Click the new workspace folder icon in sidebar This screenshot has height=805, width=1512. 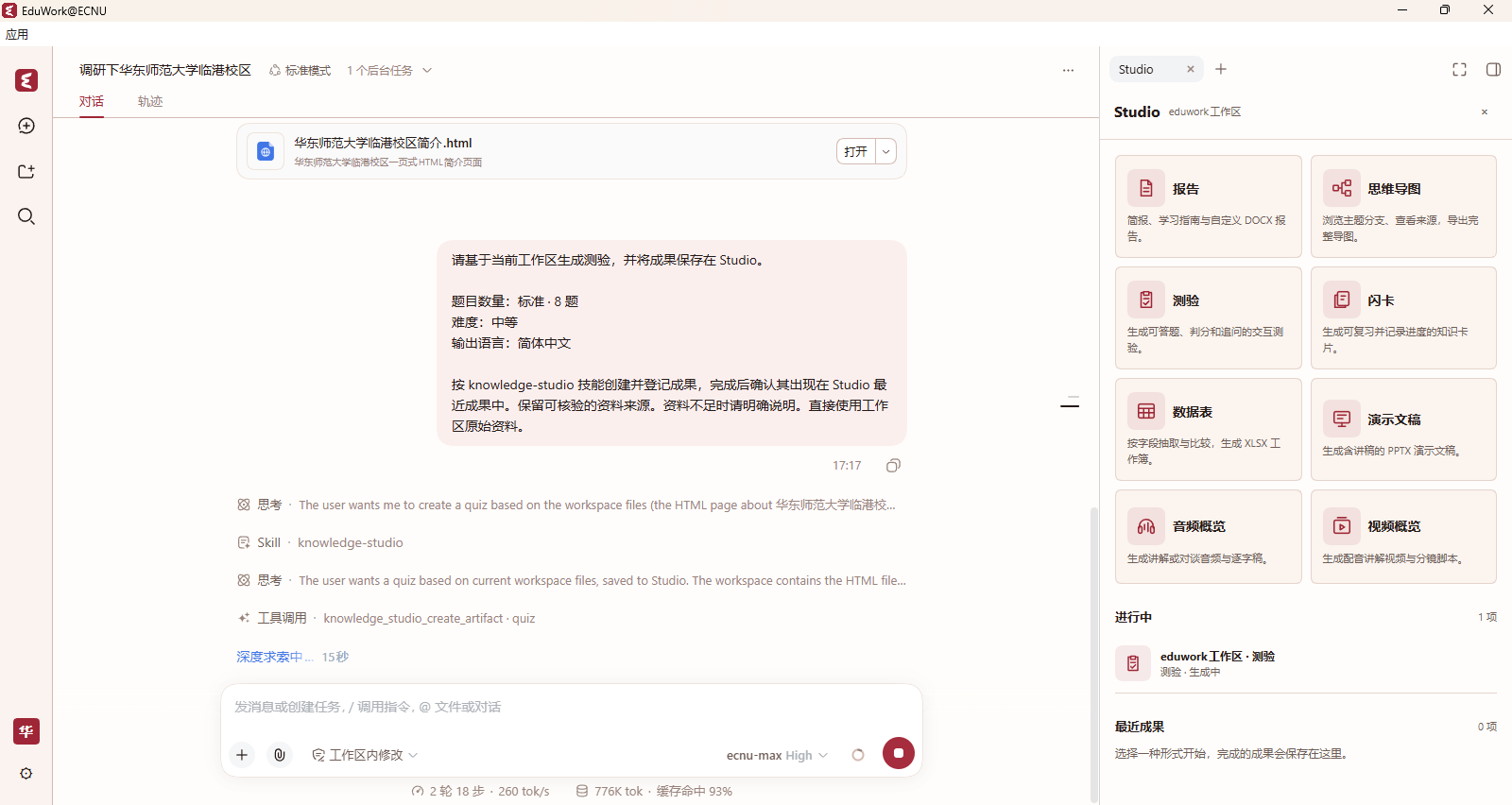click(x=26, y=171)
